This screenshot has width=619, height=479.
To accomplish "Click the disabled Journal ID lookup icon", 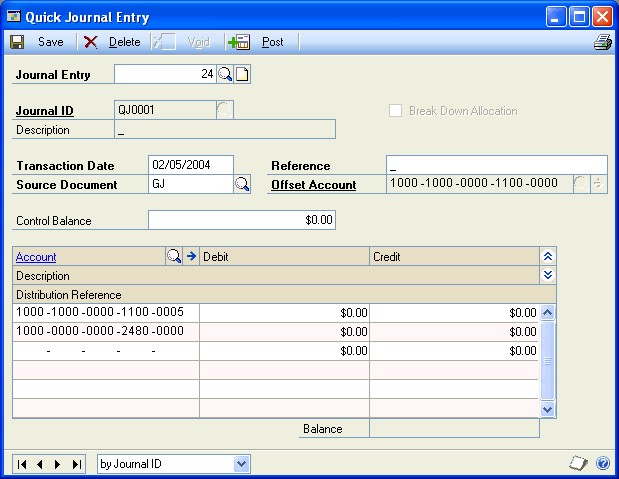I will point(225,110).
